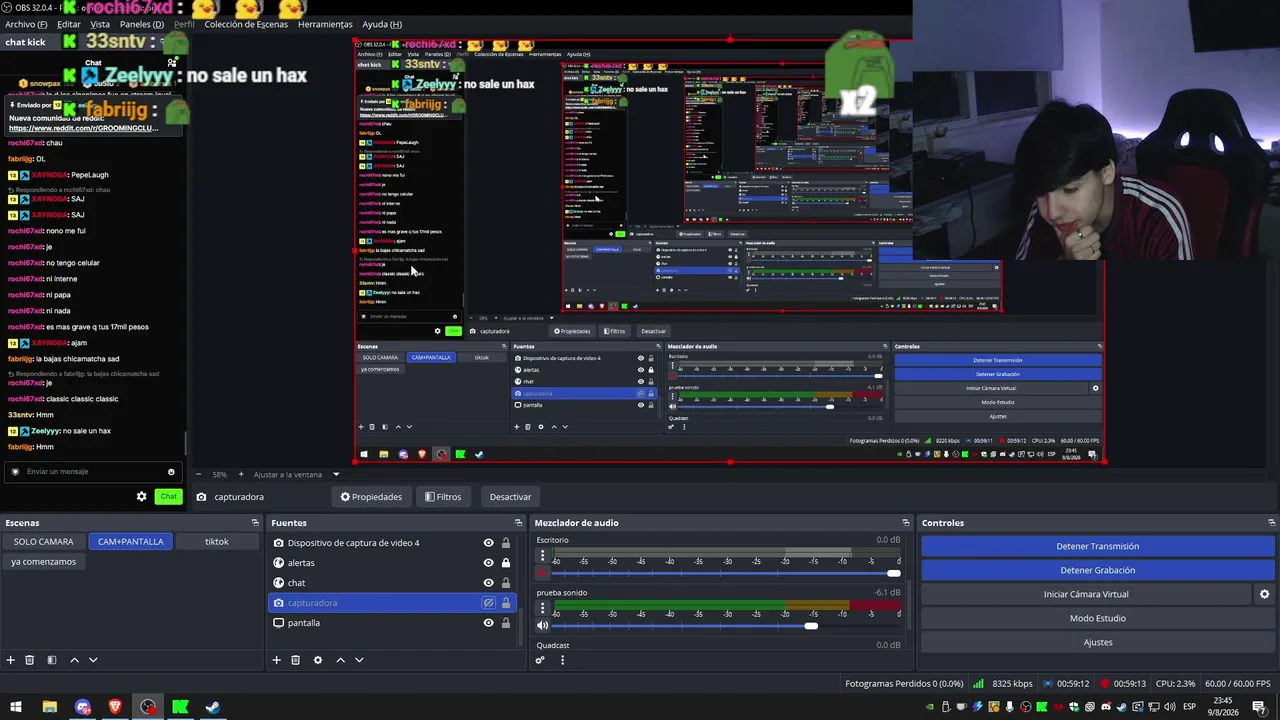Move selected source down
Screen dimensions: 1280x720
(x=359, y=660)
